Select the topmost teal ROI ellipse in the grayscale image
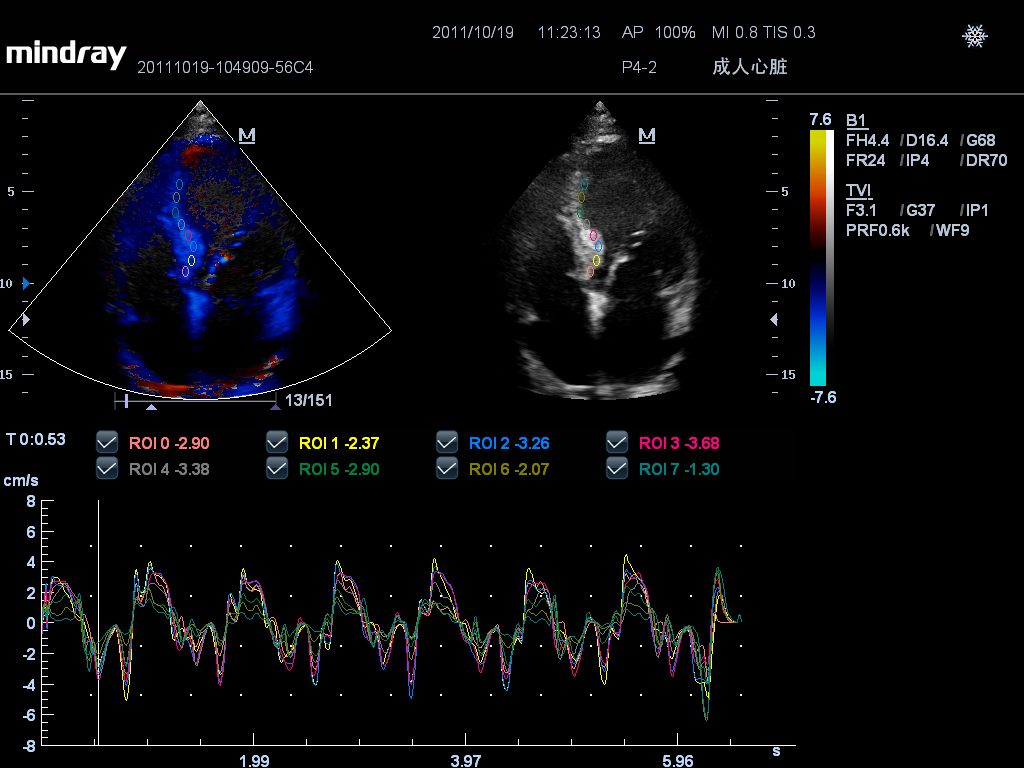 click(584, 185)
